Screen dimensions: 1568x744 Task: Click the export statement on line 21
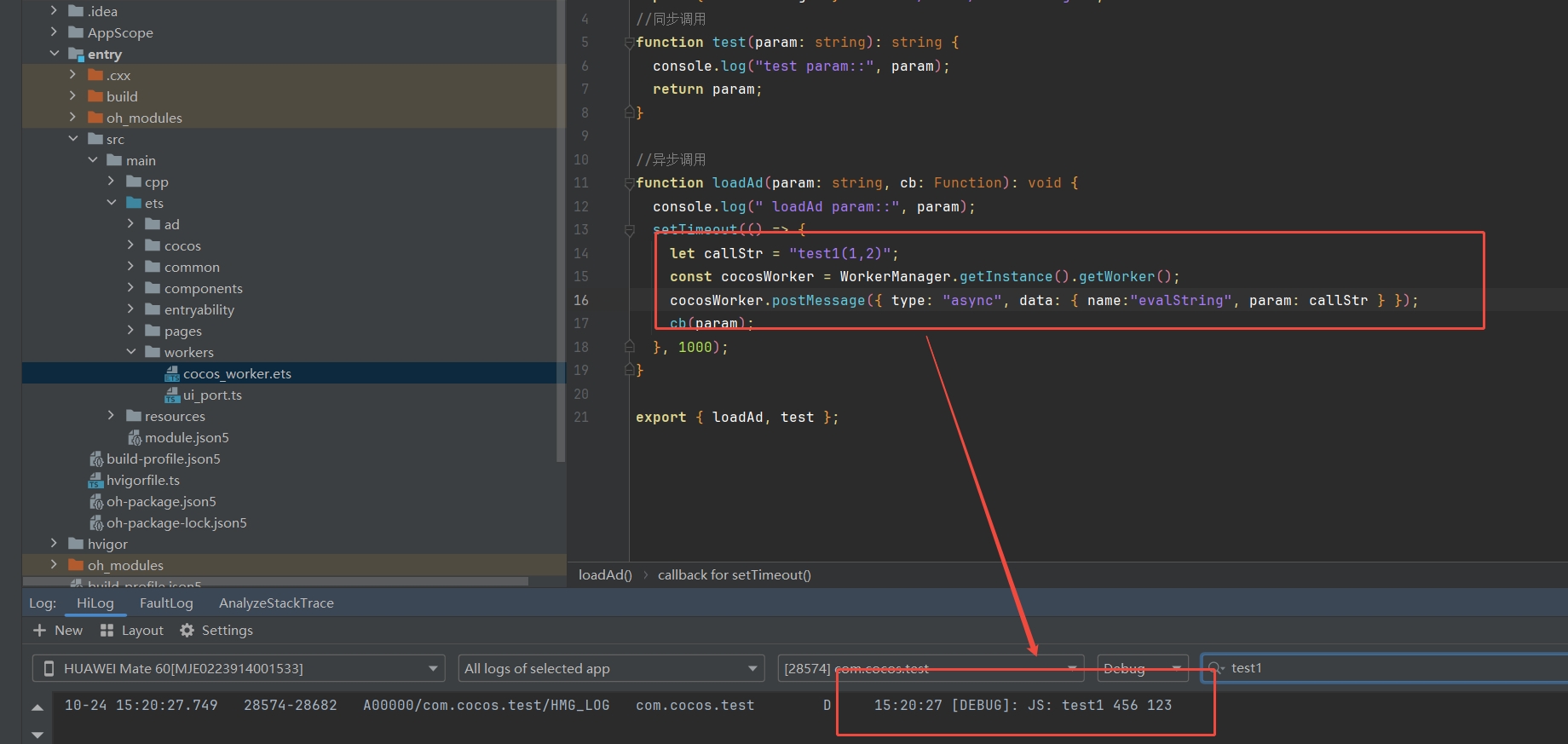pyautogui.click(x=737, y=417)
